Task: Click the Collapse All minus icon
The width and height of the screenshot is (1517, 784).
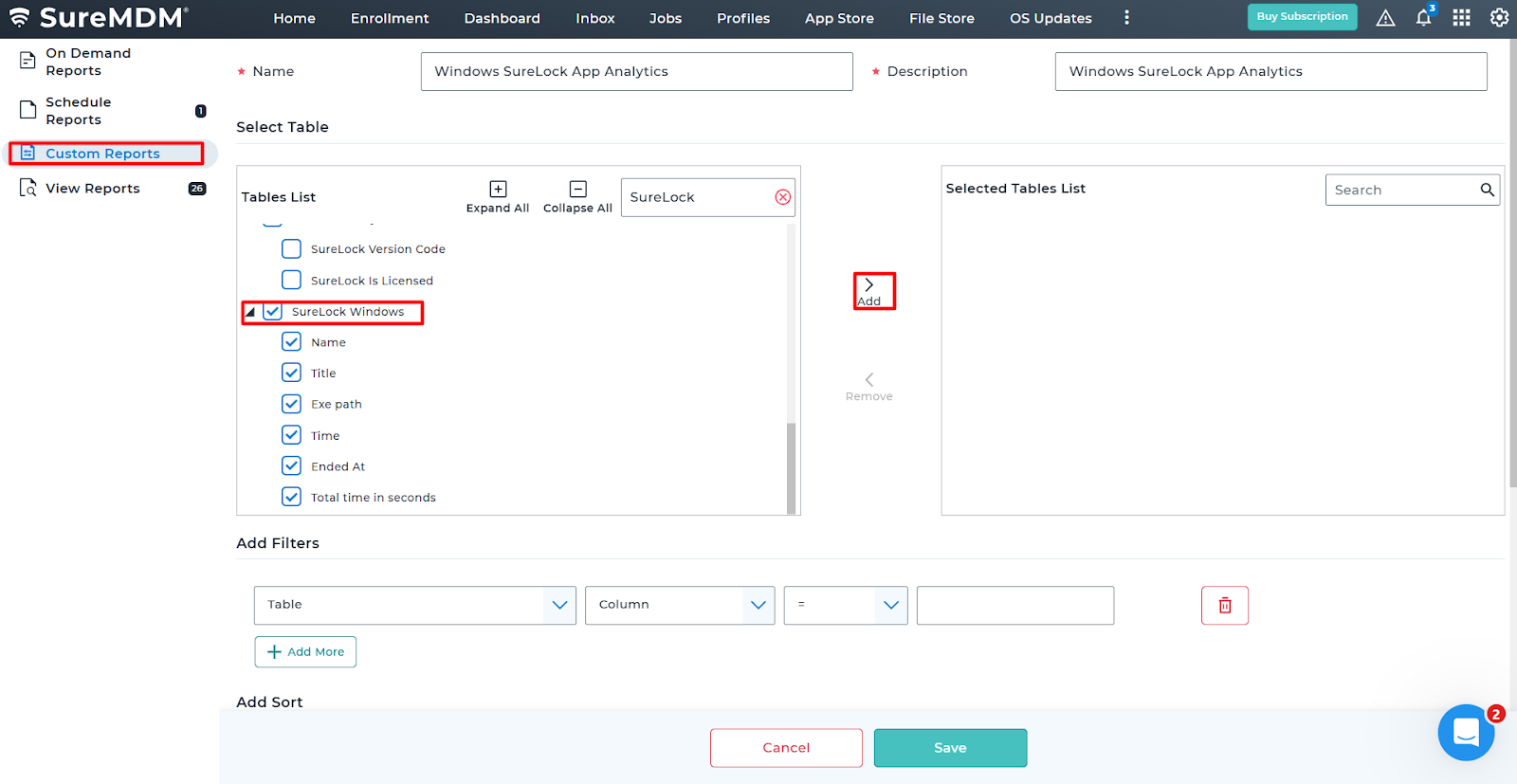Action: point(577,190)
